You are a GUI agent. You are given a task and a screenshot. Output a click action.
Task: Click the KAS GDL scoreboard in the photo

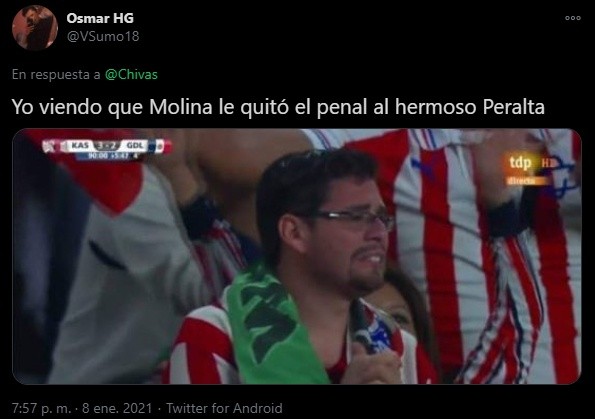[107, 150]
